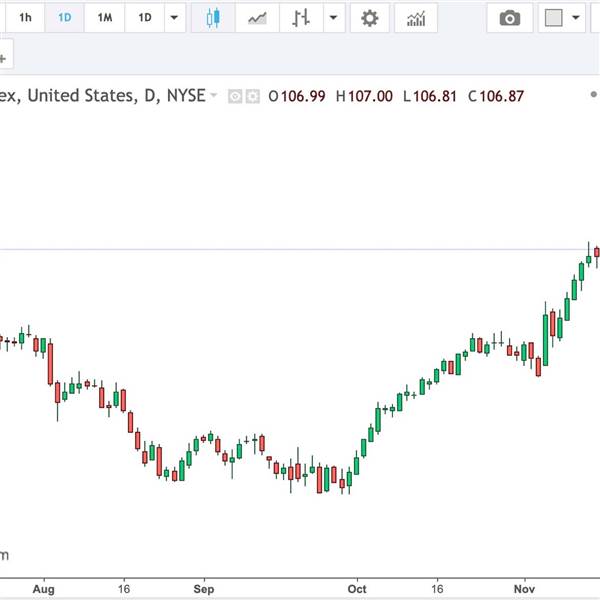Click the 'United States, D, NYSE' symbol title

pos(117,96)
